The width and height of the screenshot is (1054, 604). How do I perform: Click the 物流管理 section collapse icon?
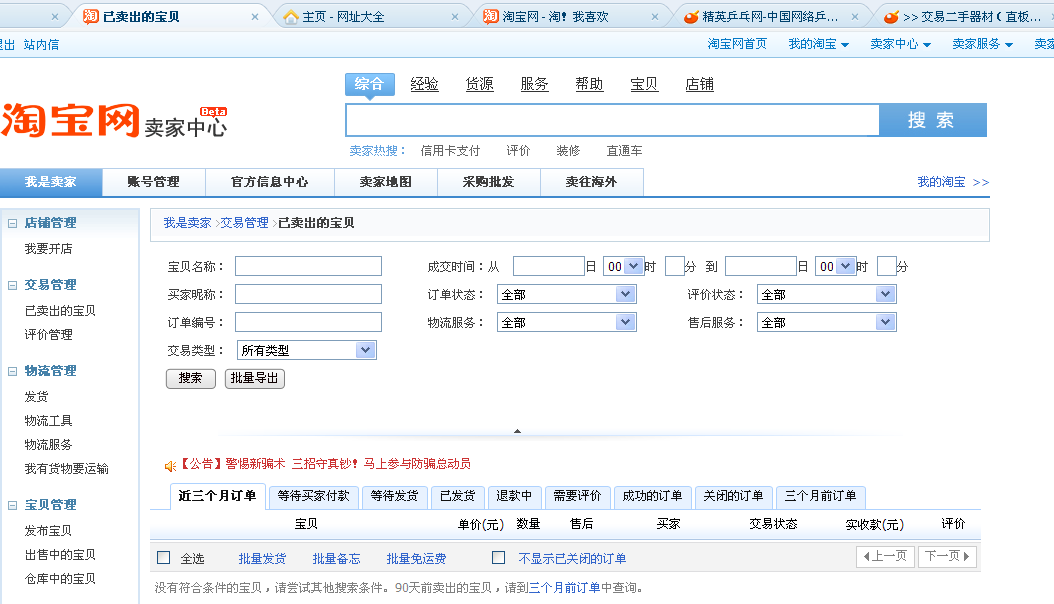coord(12,371)
